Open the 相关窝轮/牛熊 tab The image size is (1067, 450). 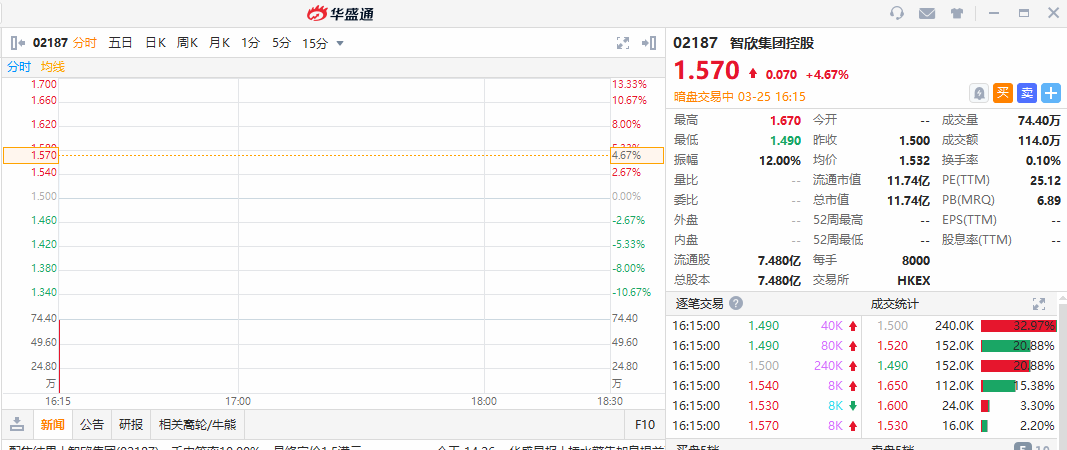tap(197, 425)
